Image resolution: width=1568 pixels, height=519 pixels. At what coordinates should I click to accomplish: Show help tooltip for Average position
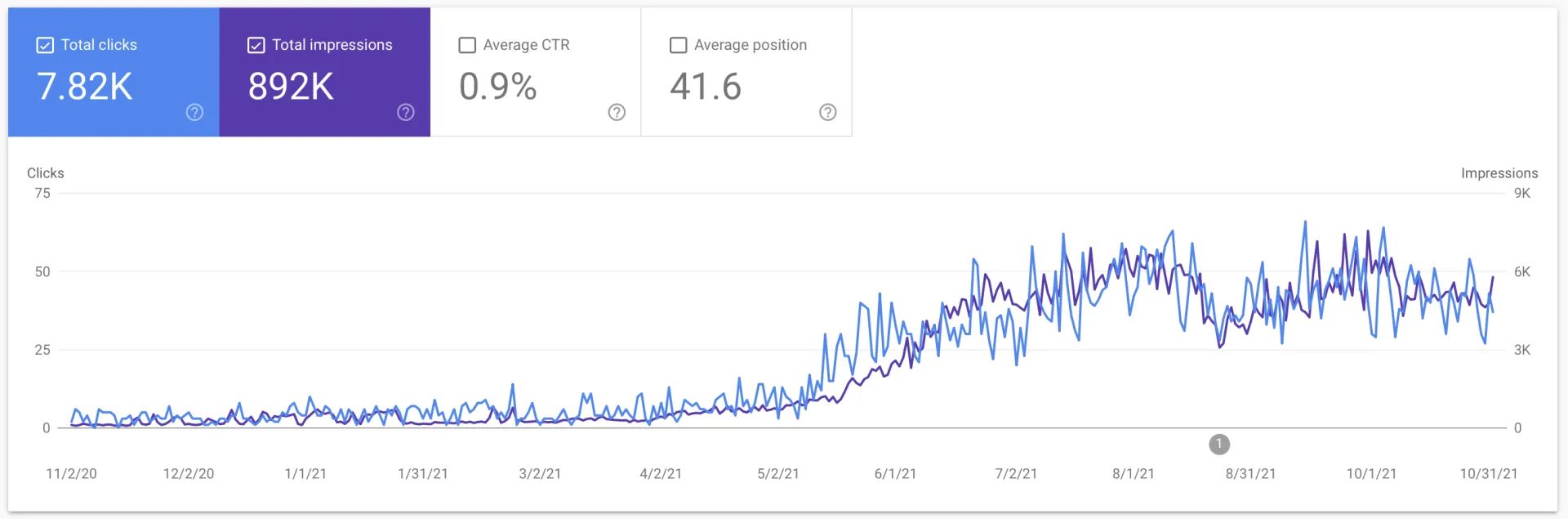827,113
